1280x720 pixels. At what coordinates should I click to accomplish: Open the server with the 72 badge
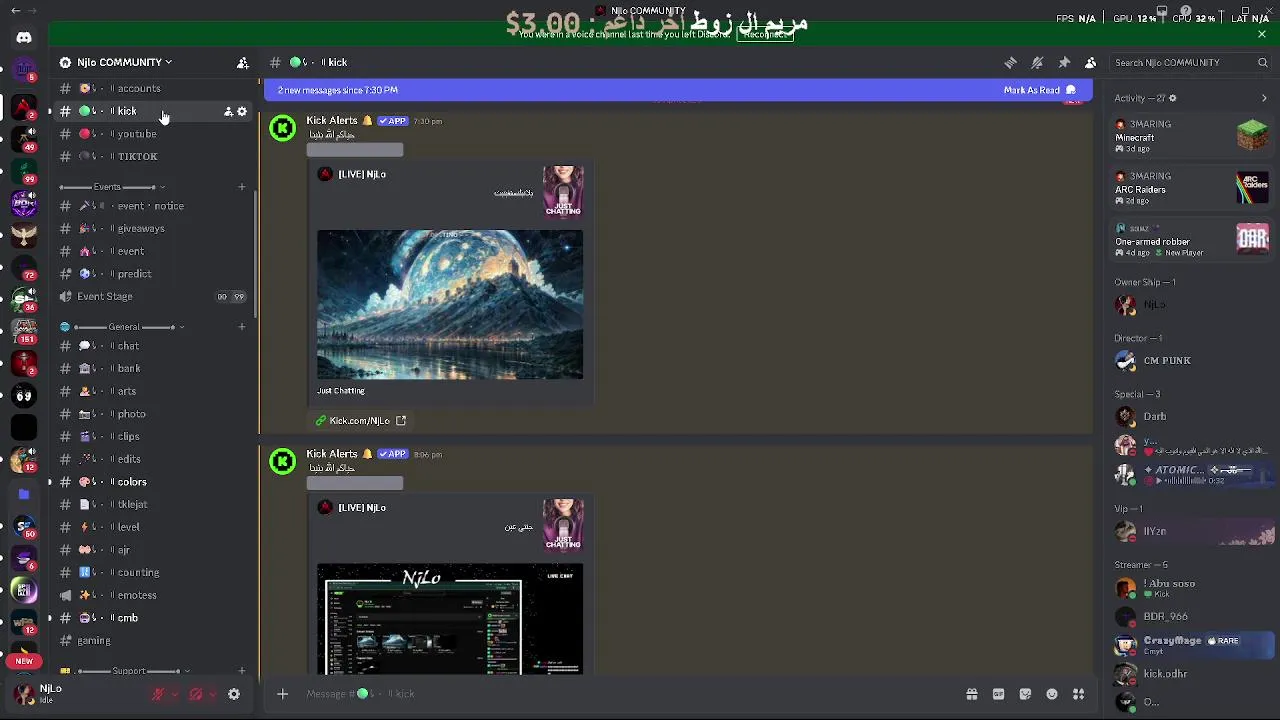coord(24,268)
